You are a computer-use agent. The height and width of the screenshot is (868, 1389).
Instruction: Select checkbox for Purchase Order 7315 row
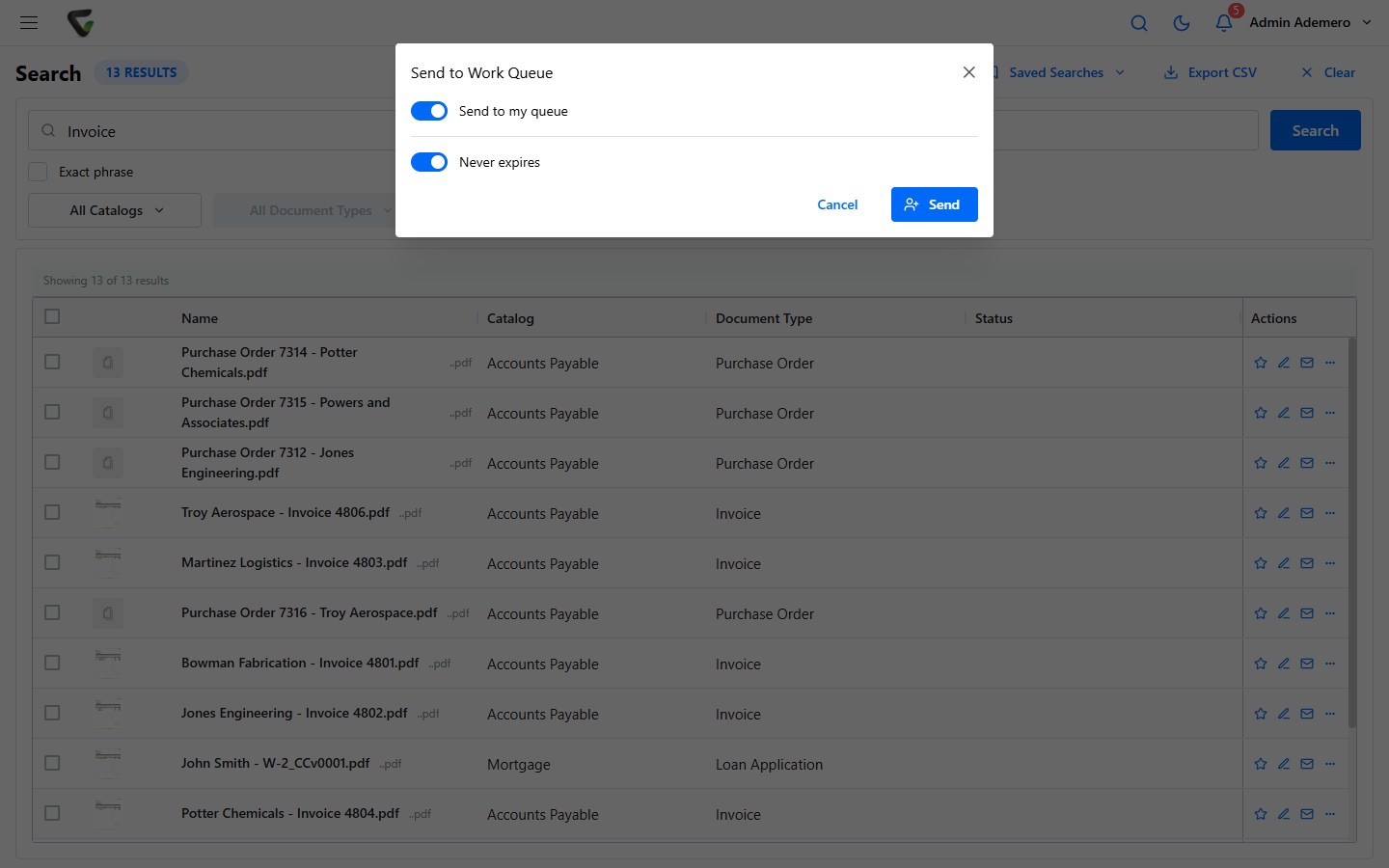pyautogui.click(x=52, y=412)
